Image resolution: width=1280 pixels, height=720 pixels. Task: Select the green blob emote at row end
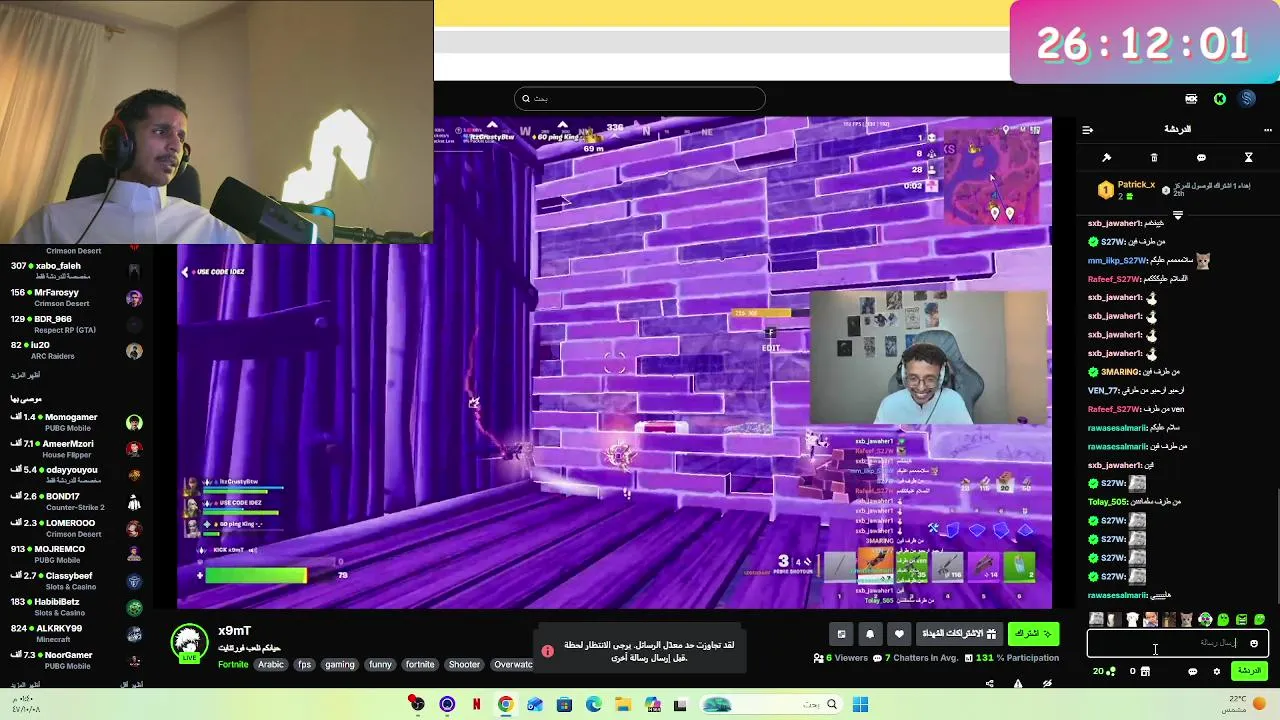1259,620
